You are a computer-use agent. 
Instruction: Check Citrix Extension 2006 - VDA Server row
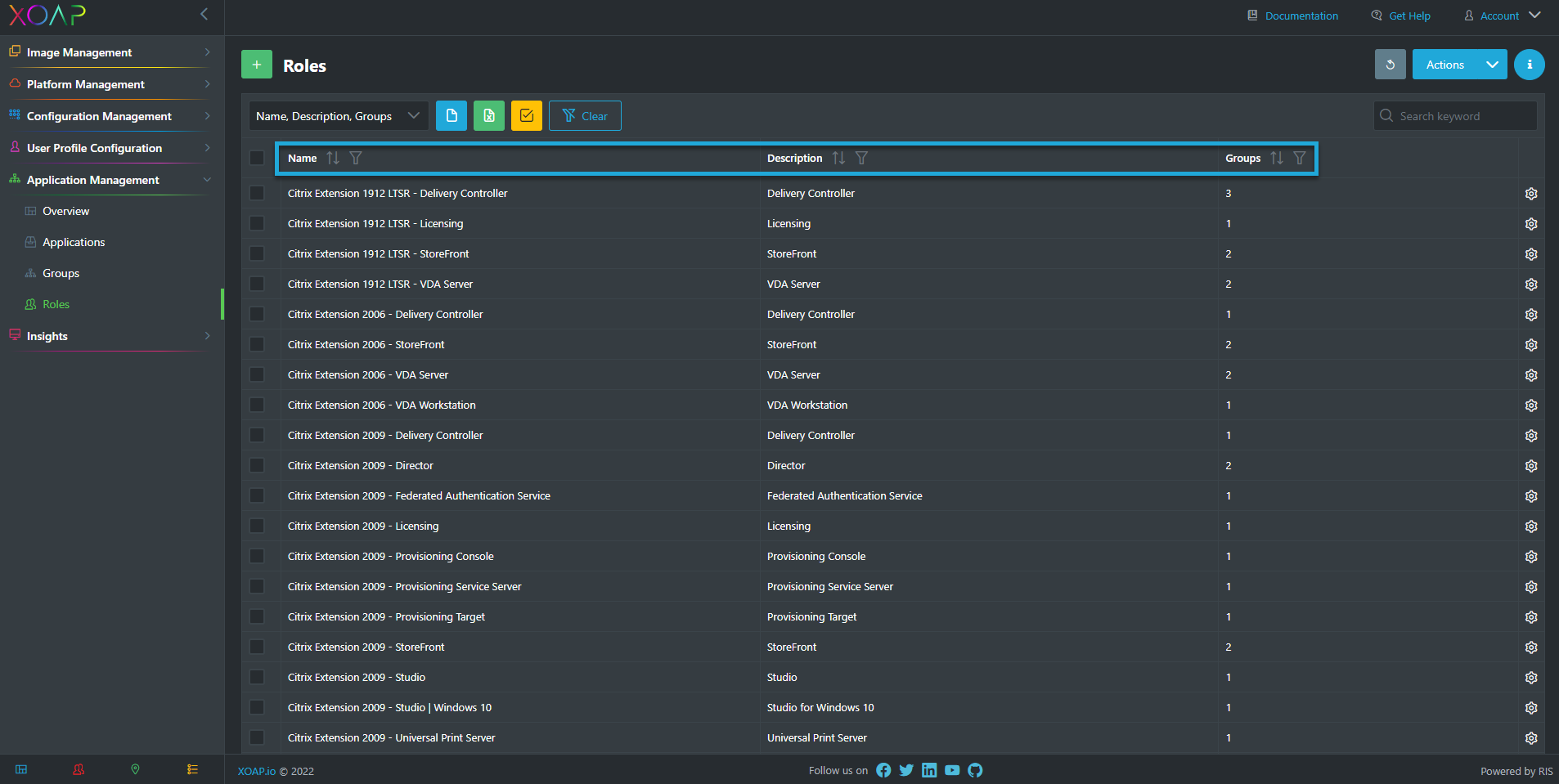point(257,374)
